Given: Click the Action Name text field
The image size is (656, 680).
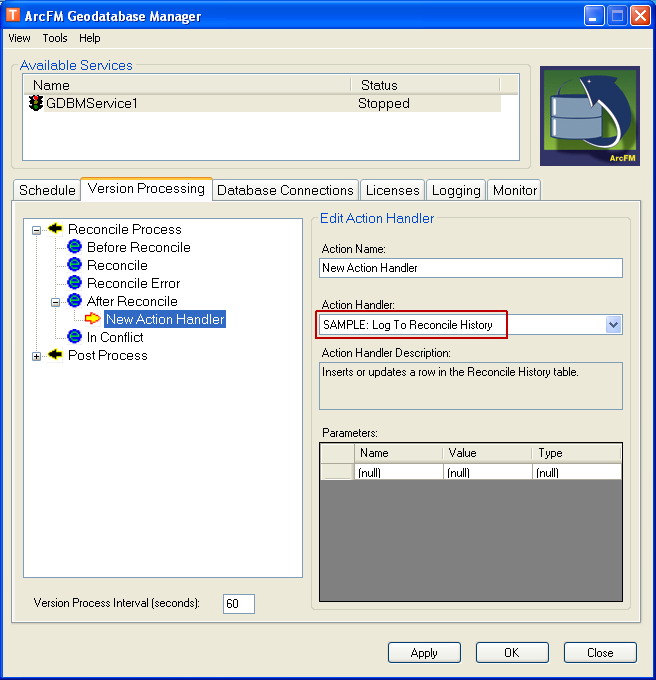Looking at the screenshot, I should [471, 268].
